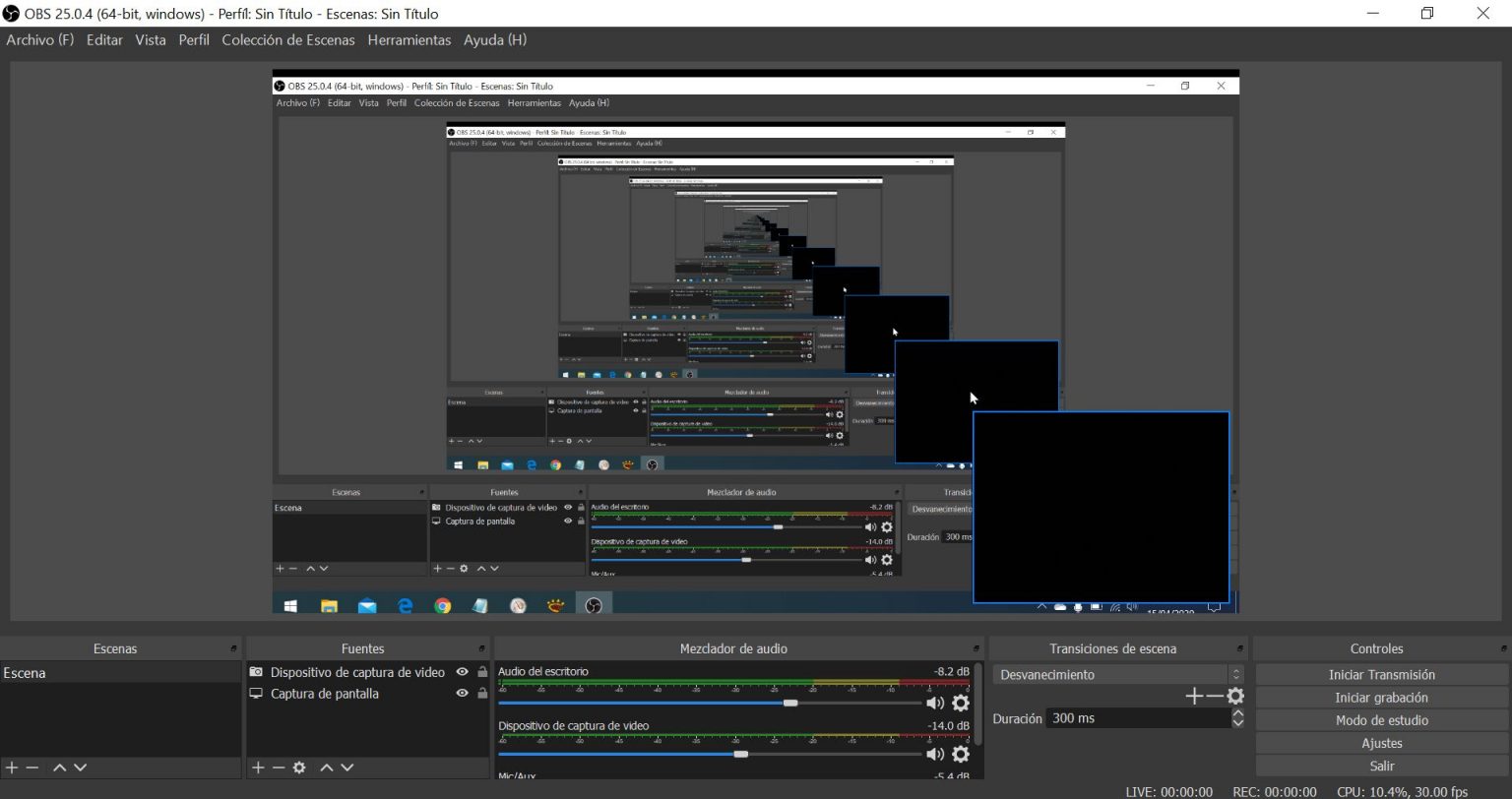Move the scene up in the Escenas panel
The height and width of the screenshot is (799, 1512).
[60, 768]
